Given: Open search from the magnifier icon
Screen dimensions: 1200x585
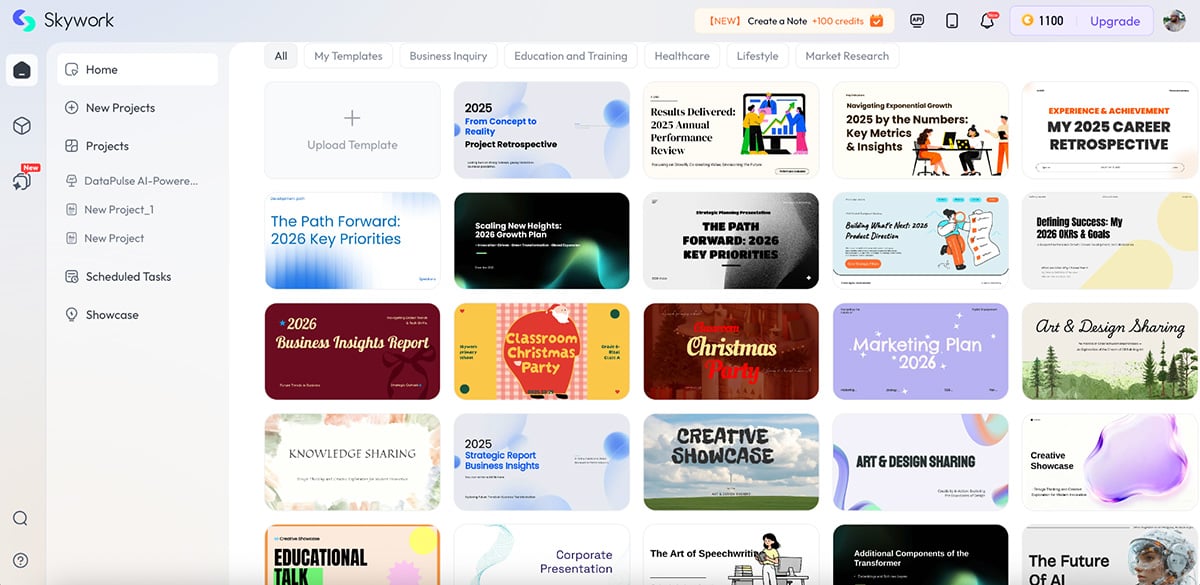Looking at the screenshot, I should [21, 518].
